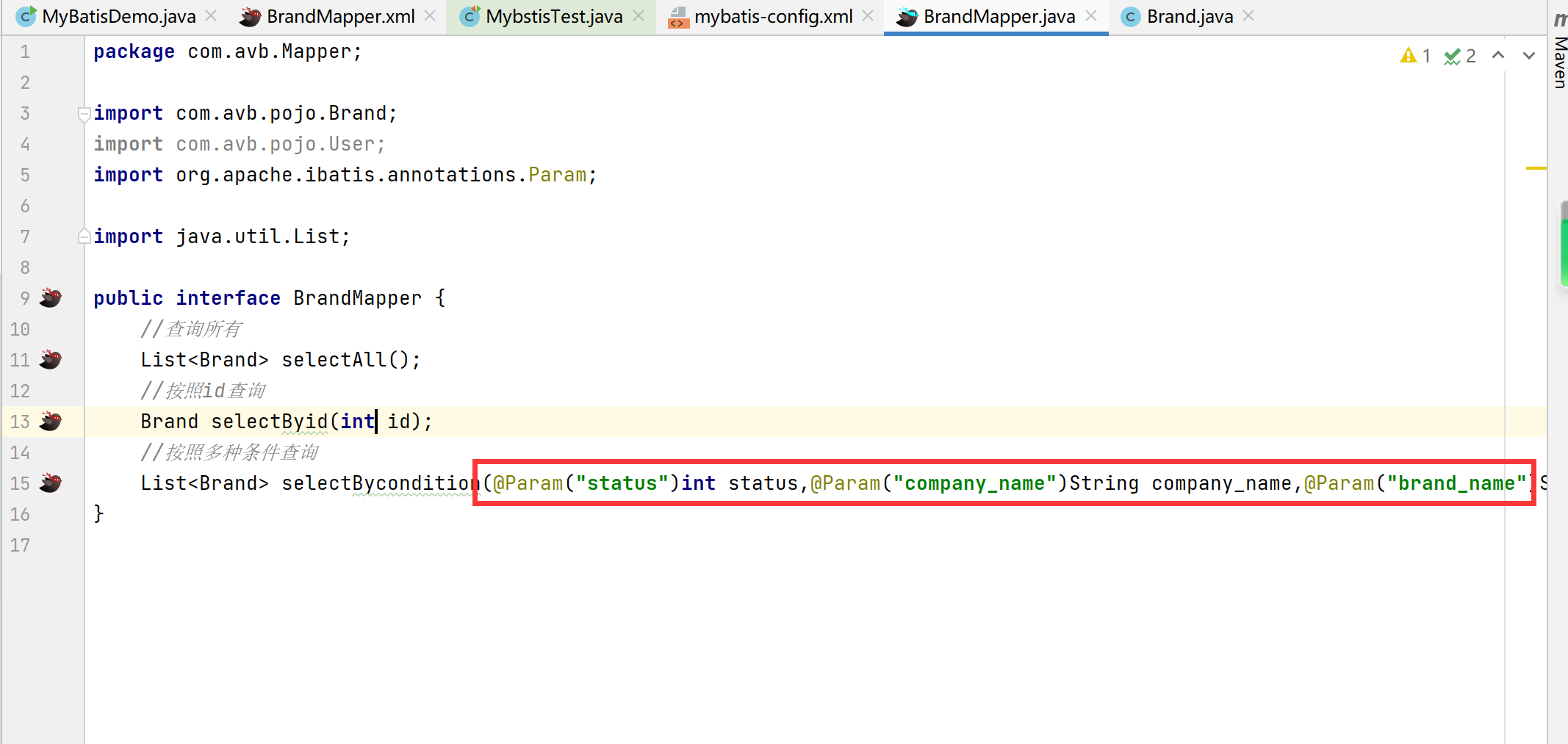Click the MyBatis gutter icon beside selectBycondition
Viewport: 1568px width, 744px height.
[51, 483]
